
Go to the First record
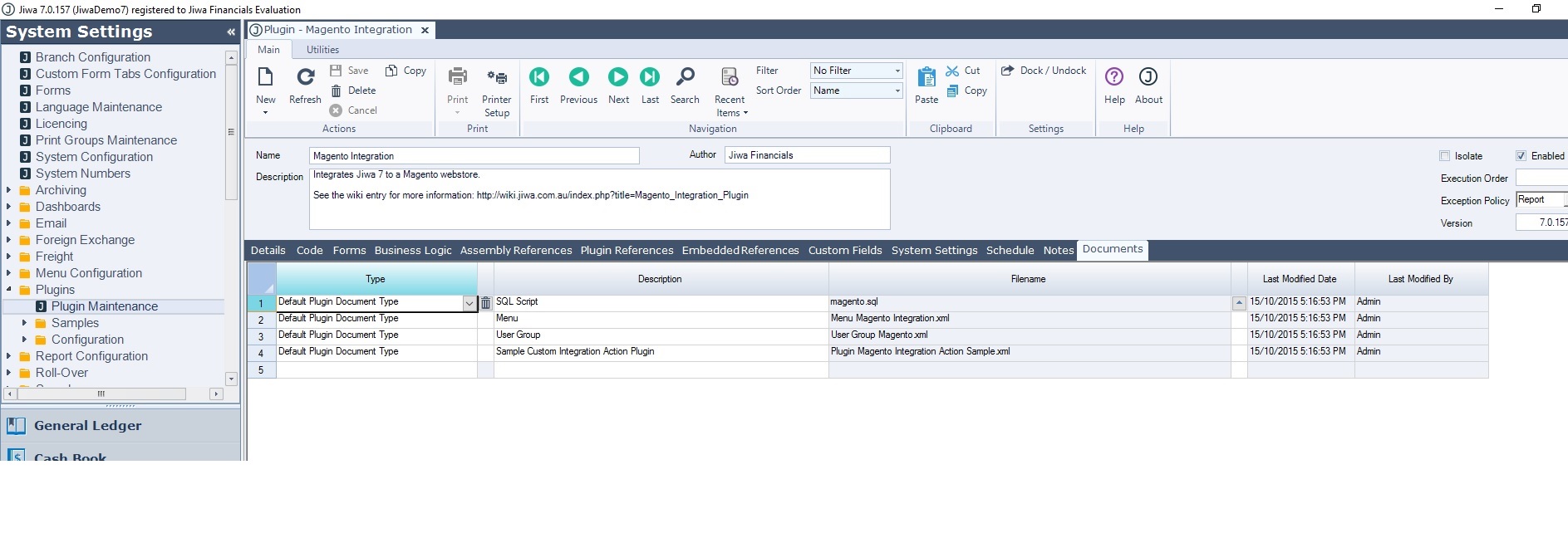coord(539,78)
